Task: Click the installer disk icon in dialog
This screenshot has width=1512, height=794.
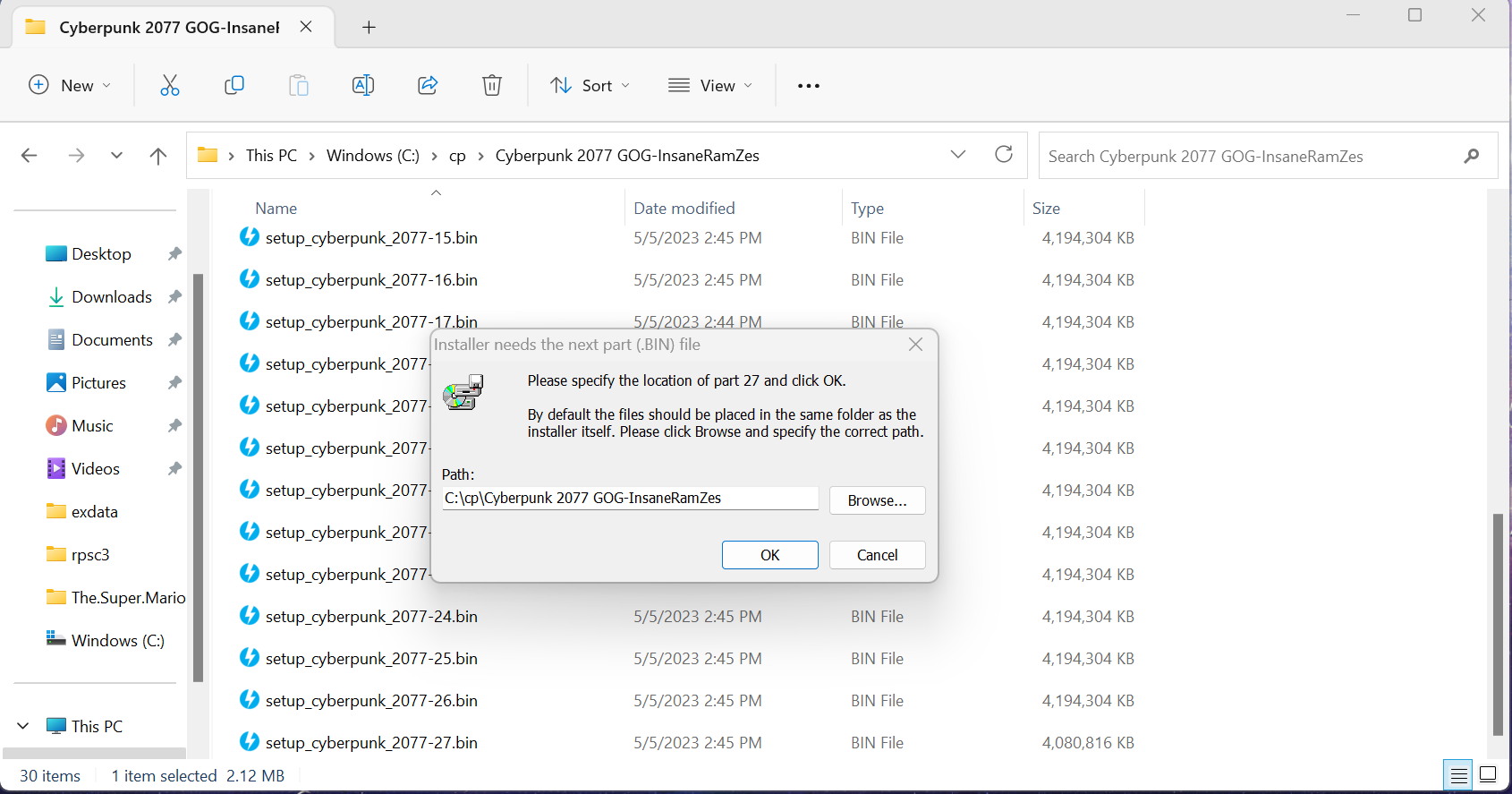Action: pos(463,392)
